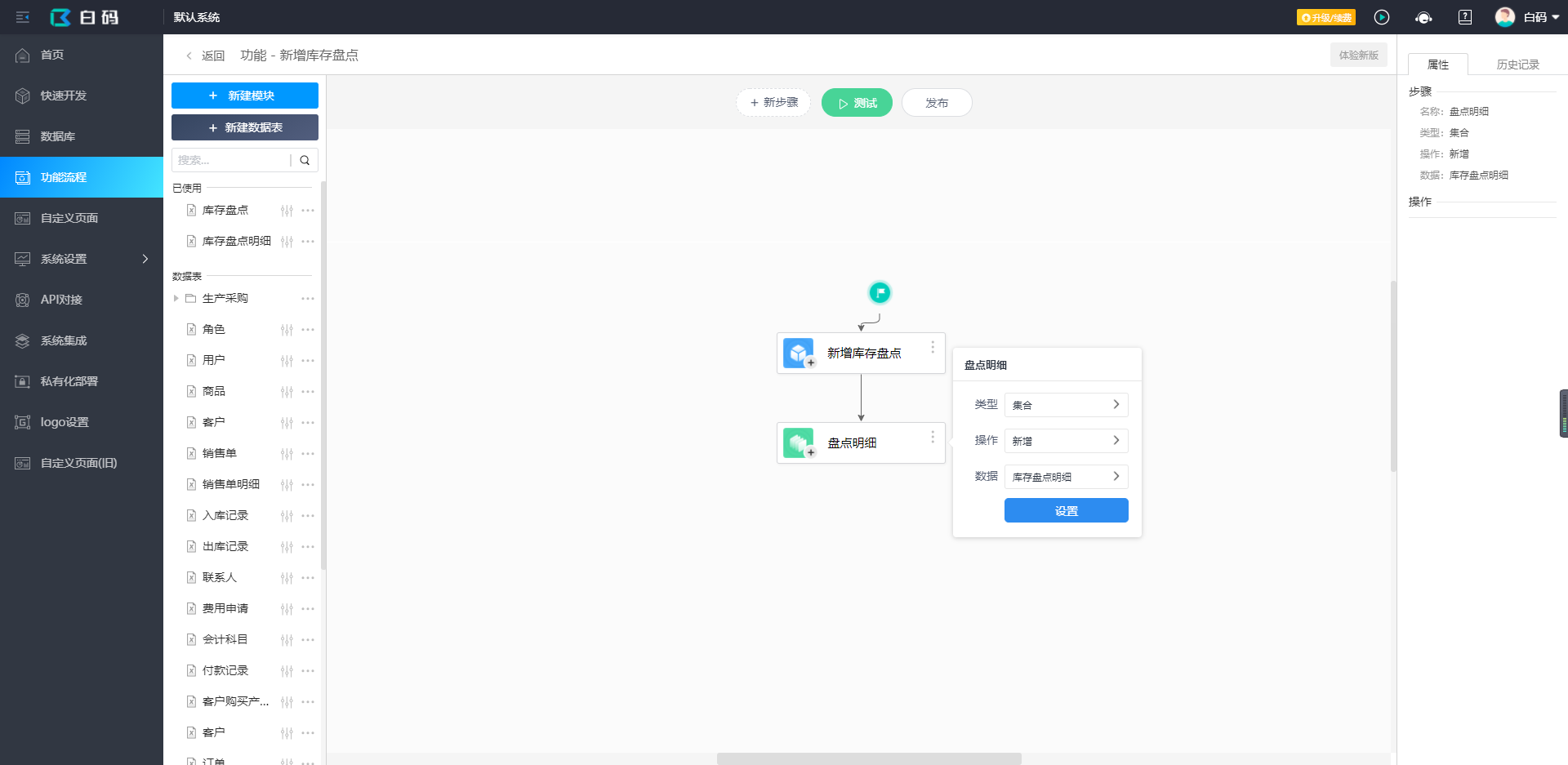This screenshot has width=1568, height=765.
Task: Open the 数据 dropdown showing 库存盘点明细
Action: pos(1066,477)
